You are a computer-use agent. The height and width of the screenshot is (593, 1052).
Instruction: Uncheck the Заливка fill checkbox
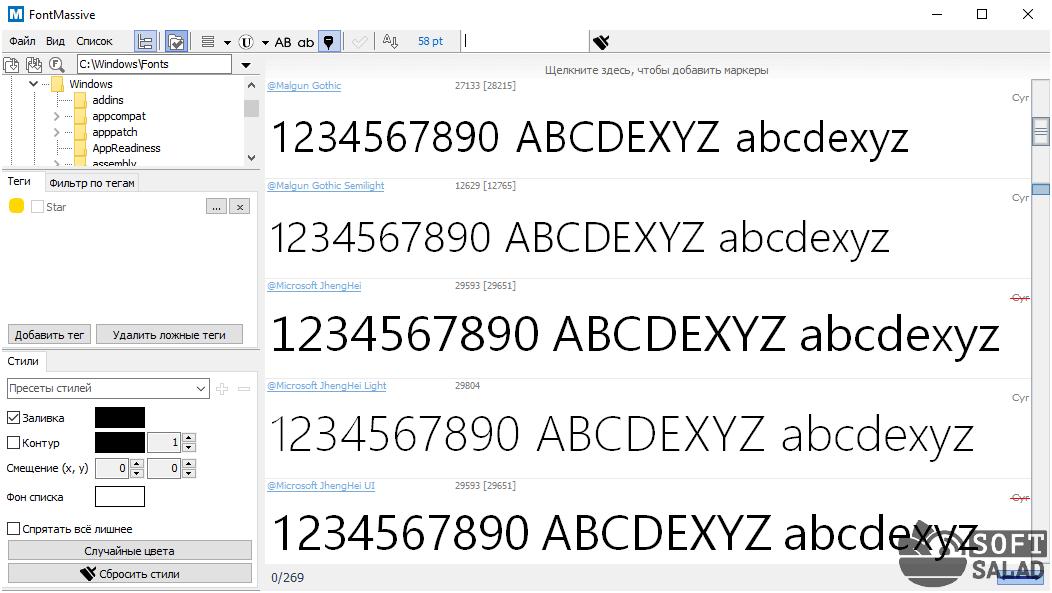point(14,418)
